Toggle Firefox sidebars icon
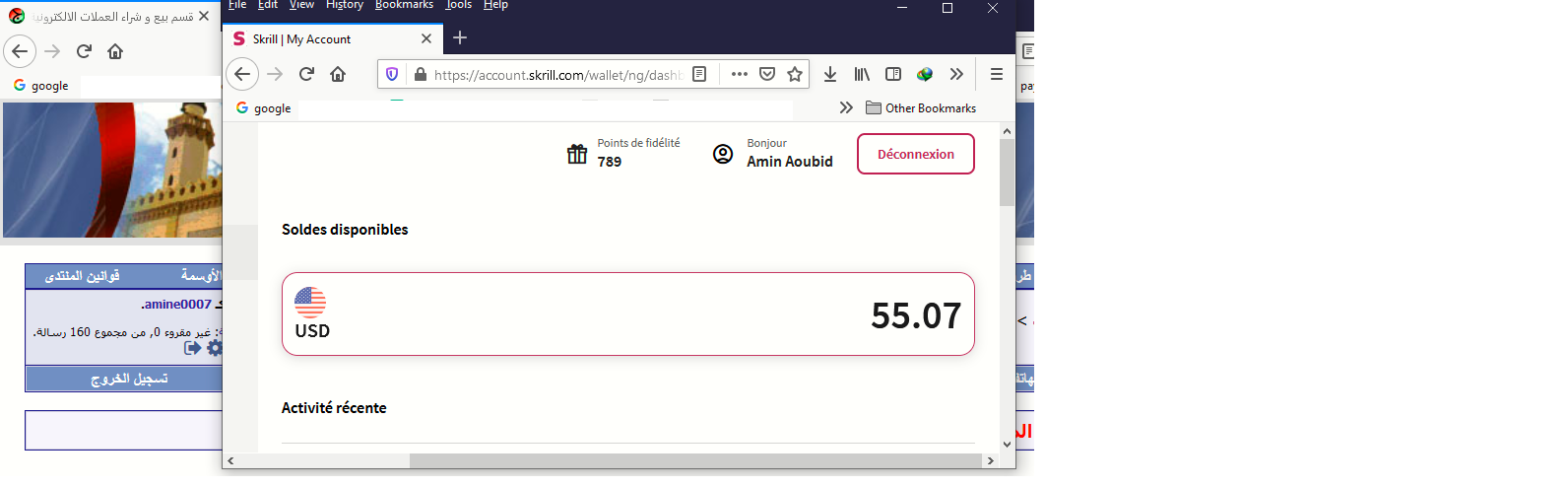This screenshot has width=1568, height=487. click(x=893, y=74)
